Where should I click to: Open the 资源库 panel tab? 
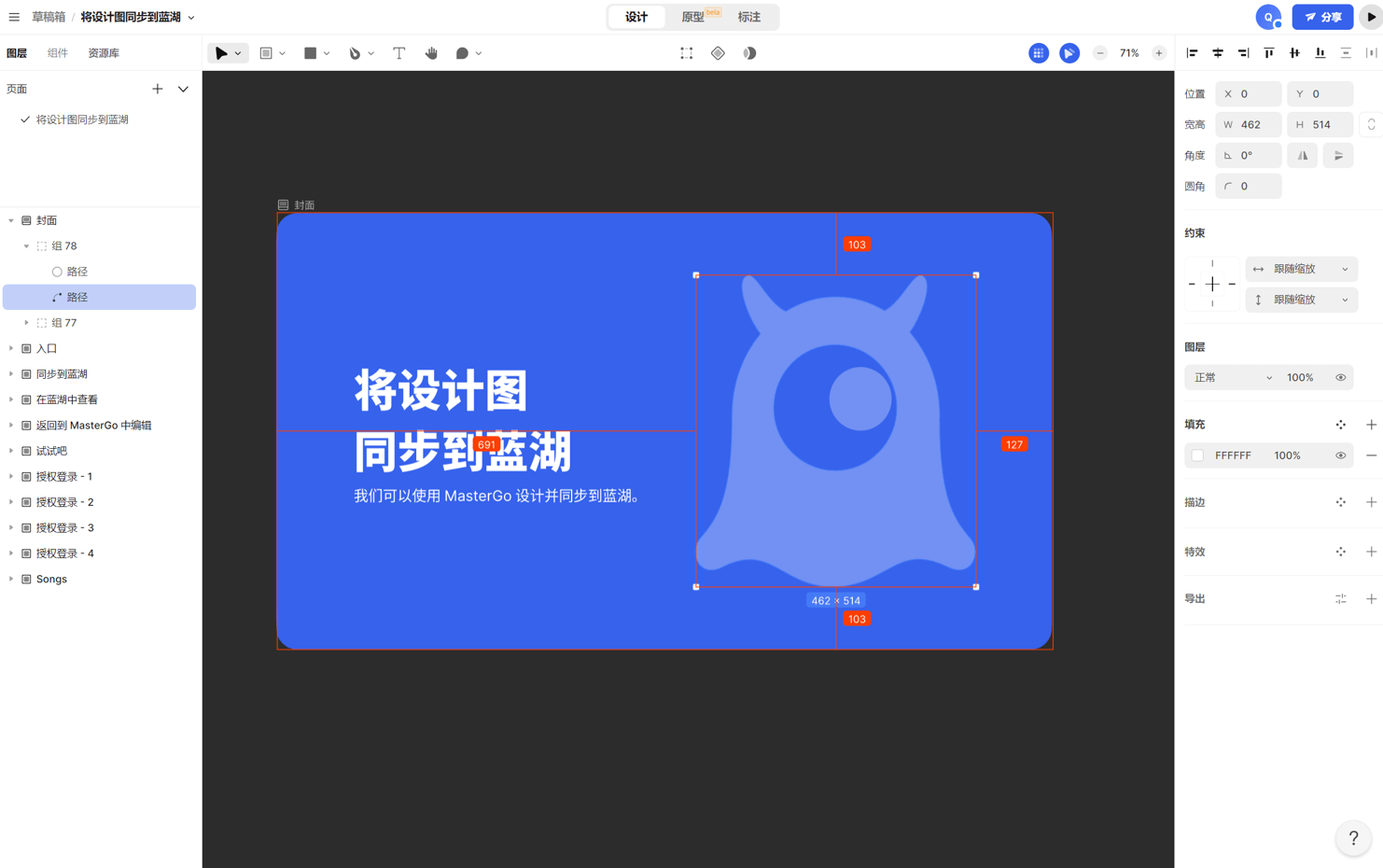pos(104,53)
